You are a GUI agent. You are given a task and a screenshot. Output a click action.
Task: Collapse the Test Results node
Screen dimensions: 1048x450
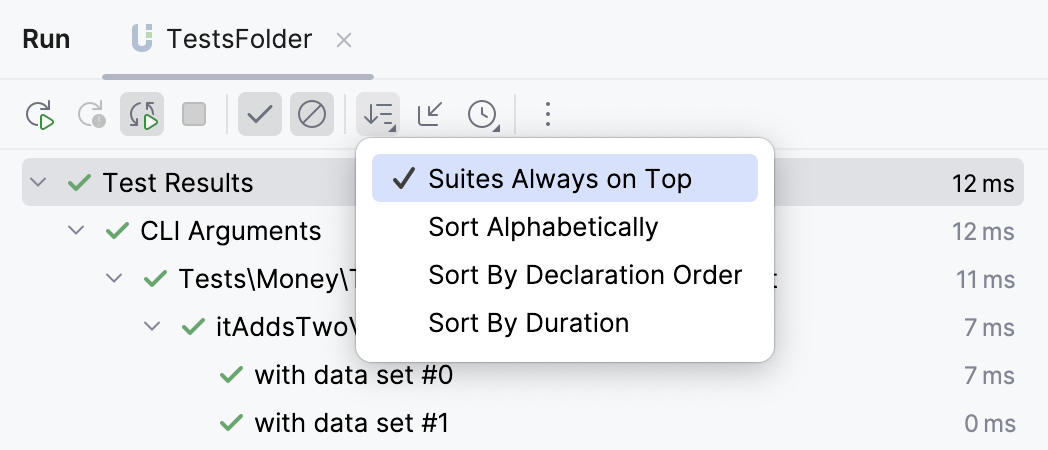click(38, 183)
